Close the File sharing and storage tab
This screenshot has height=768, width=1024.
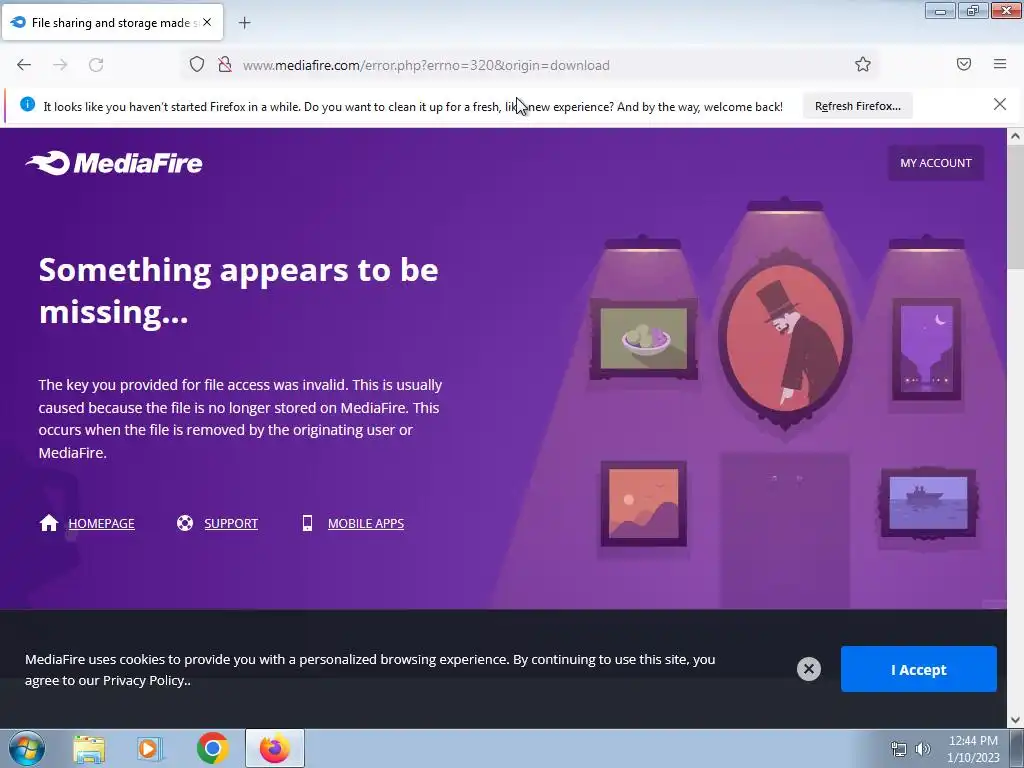[207, 22]
